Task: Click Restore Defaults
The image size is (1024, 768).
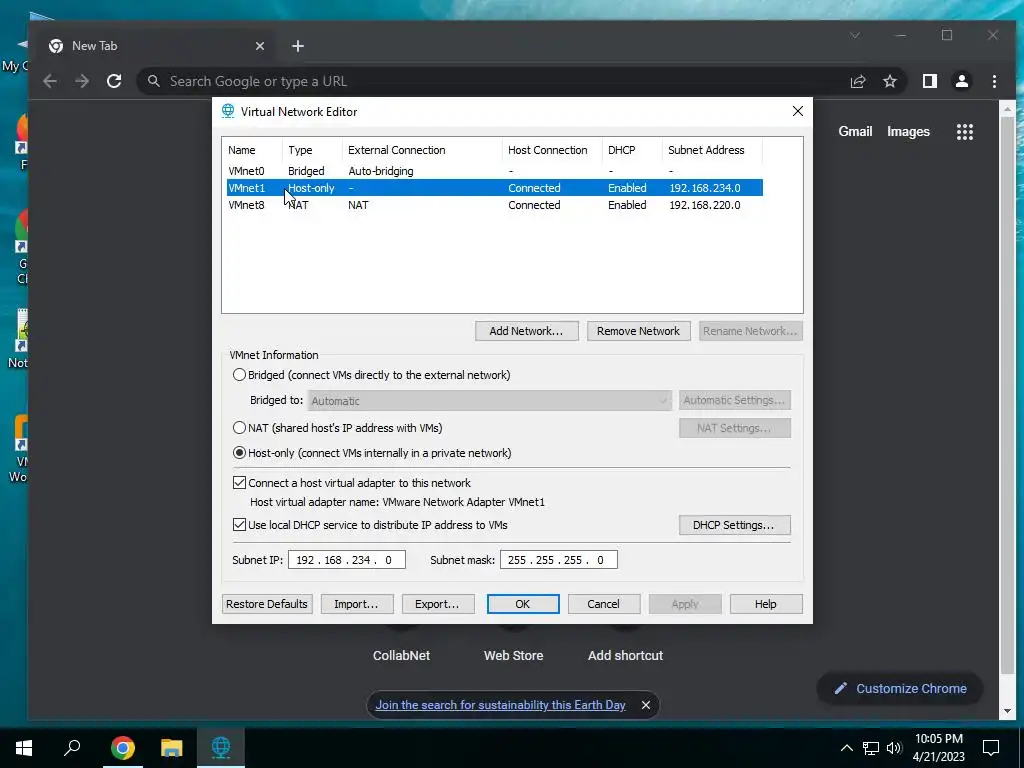Action: 267,604
